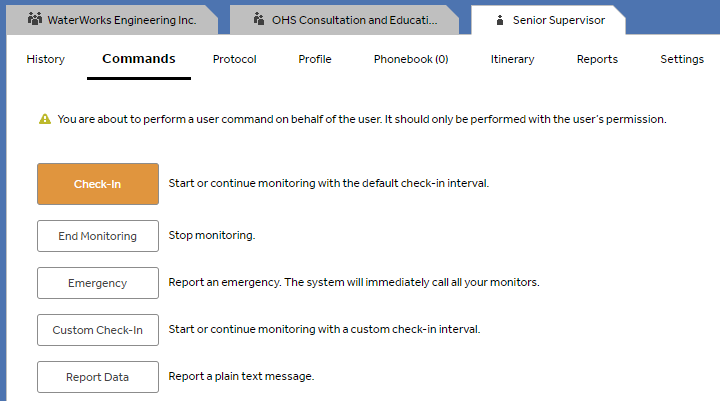Screen dimensions: 720x401
Task: Select the Commands tab
Action: coord(139,59)
